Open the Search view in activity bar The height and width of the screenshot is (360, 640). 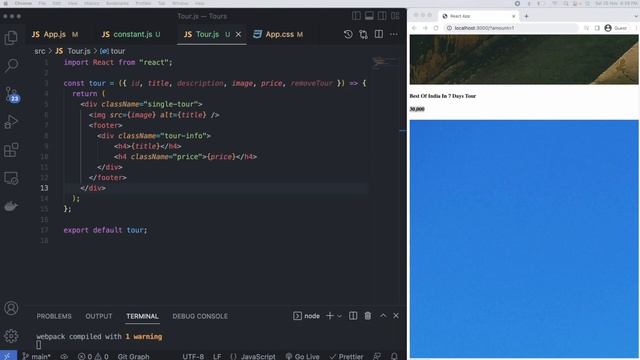pos(11,65)
